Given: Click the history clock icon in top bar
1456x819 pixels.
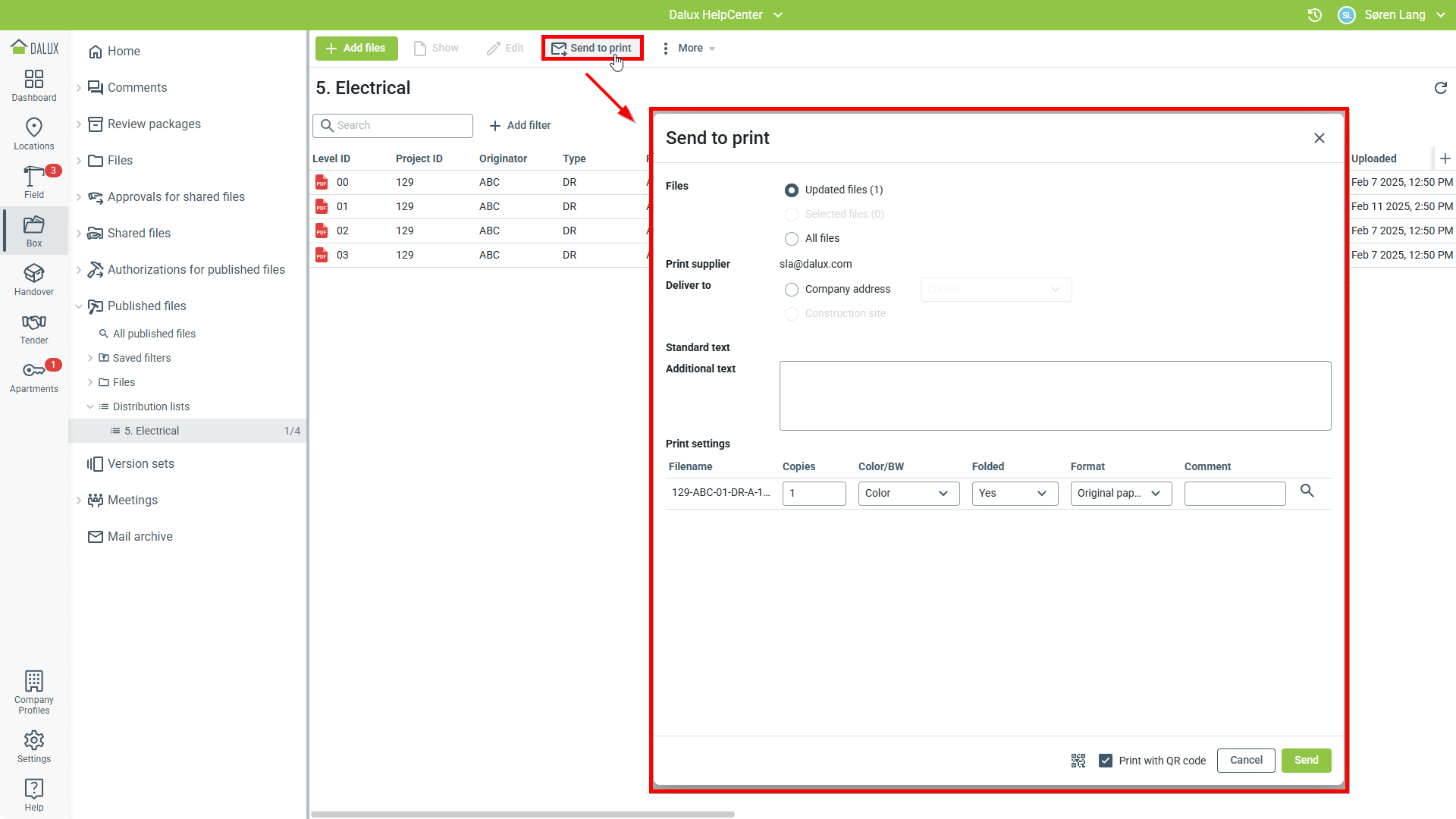Looking at the screenshot, I should pyautogui.click(x=1315, y=15).
